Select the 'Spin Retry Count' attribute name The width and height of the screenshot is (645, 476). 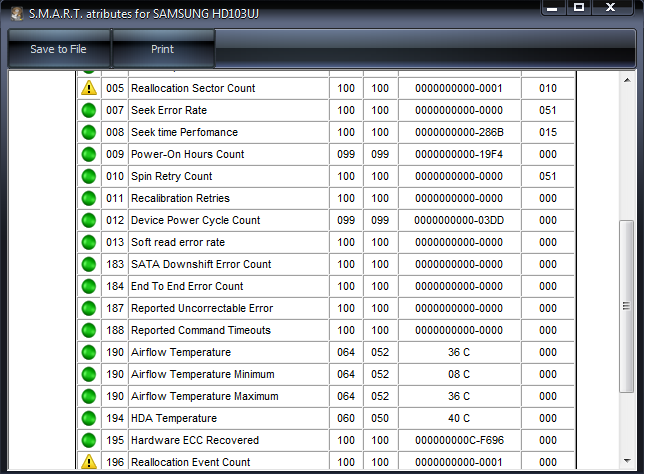tap(172, 176)
